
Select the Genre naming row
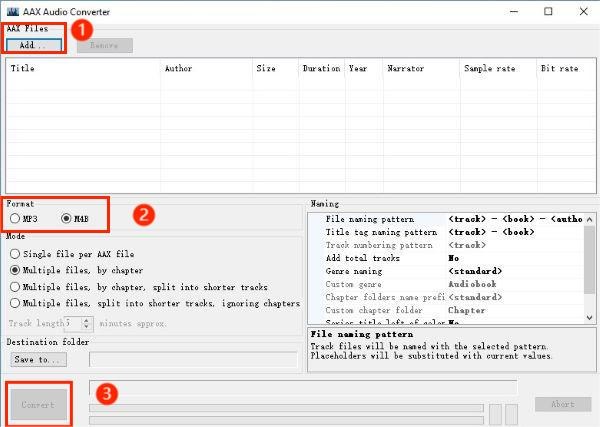447,271
